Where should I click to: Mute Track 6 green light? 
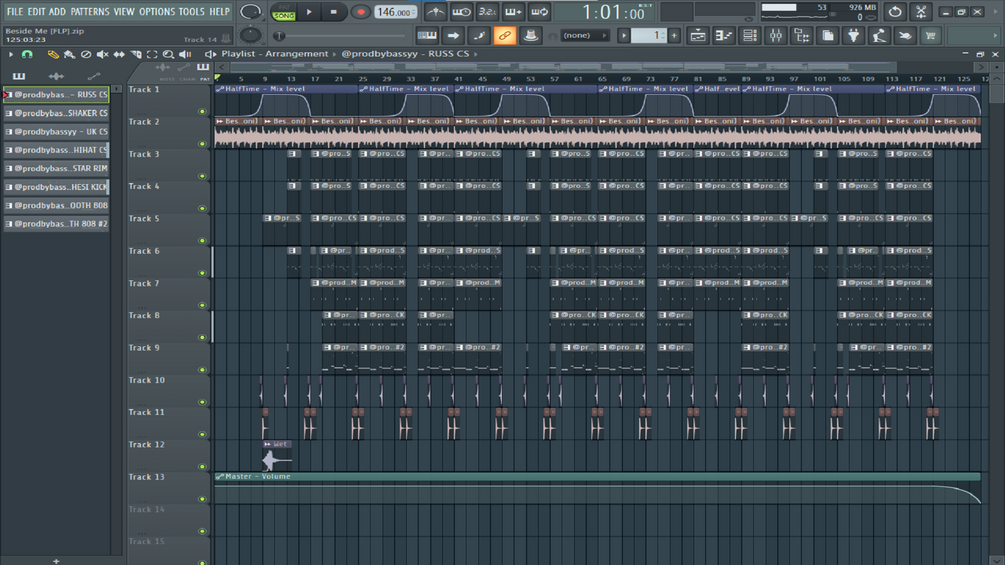point(203,273)
